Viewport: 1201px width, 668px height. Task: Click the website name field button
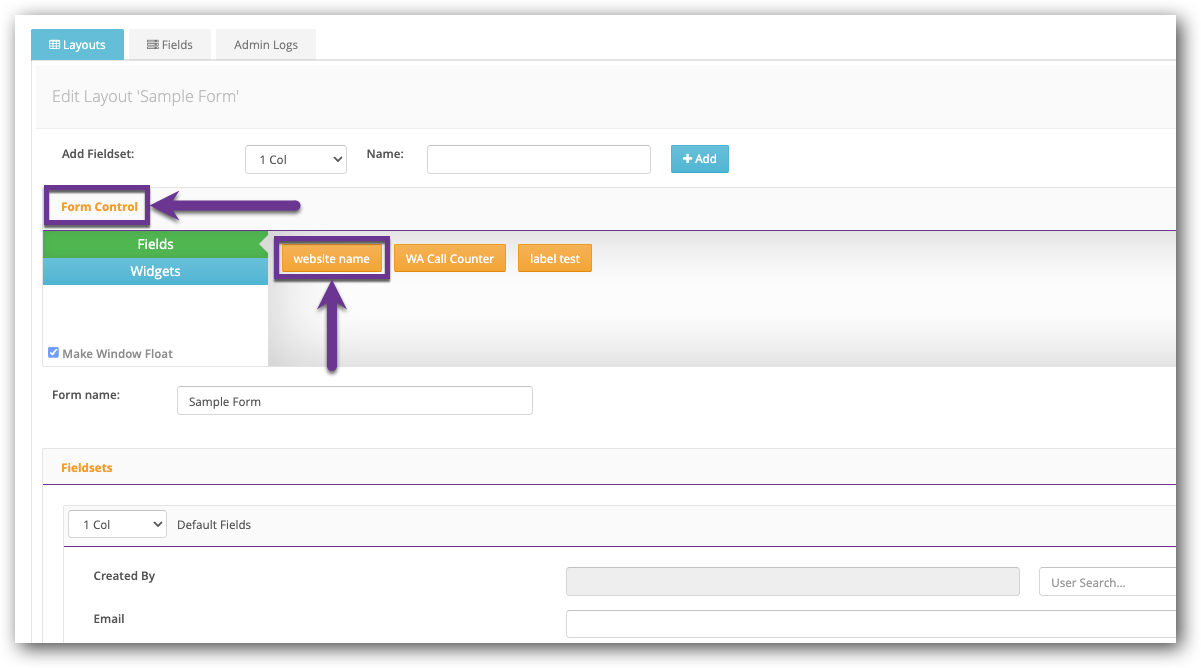[x=331, y=259]
